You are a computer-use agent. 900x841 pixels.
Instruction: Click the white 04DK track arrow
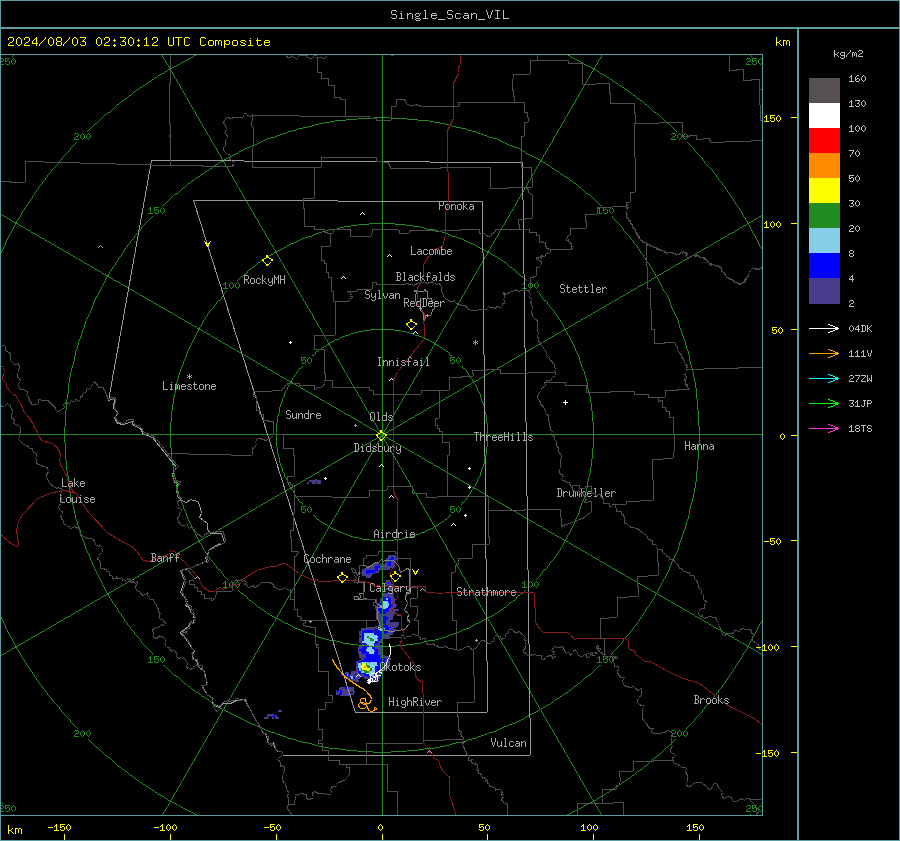coord(824,328)
